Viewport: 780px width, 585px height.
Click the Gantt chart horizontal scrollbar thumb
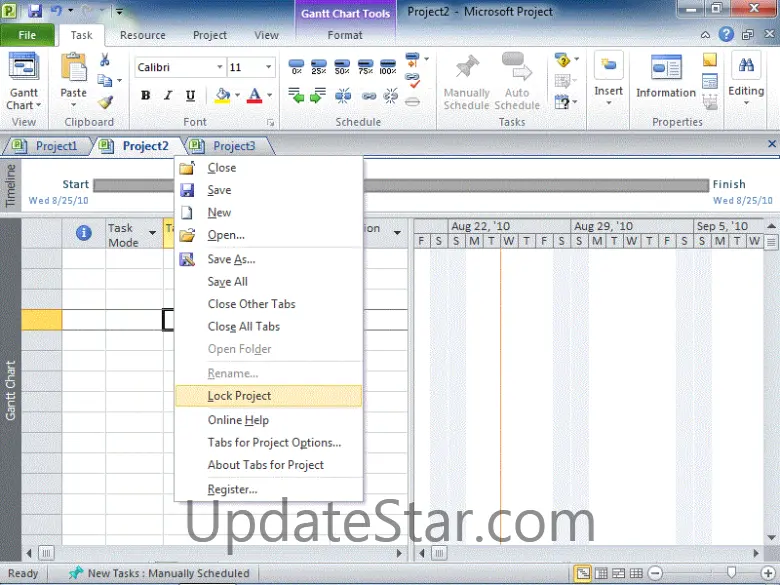[x=439, y=553]
